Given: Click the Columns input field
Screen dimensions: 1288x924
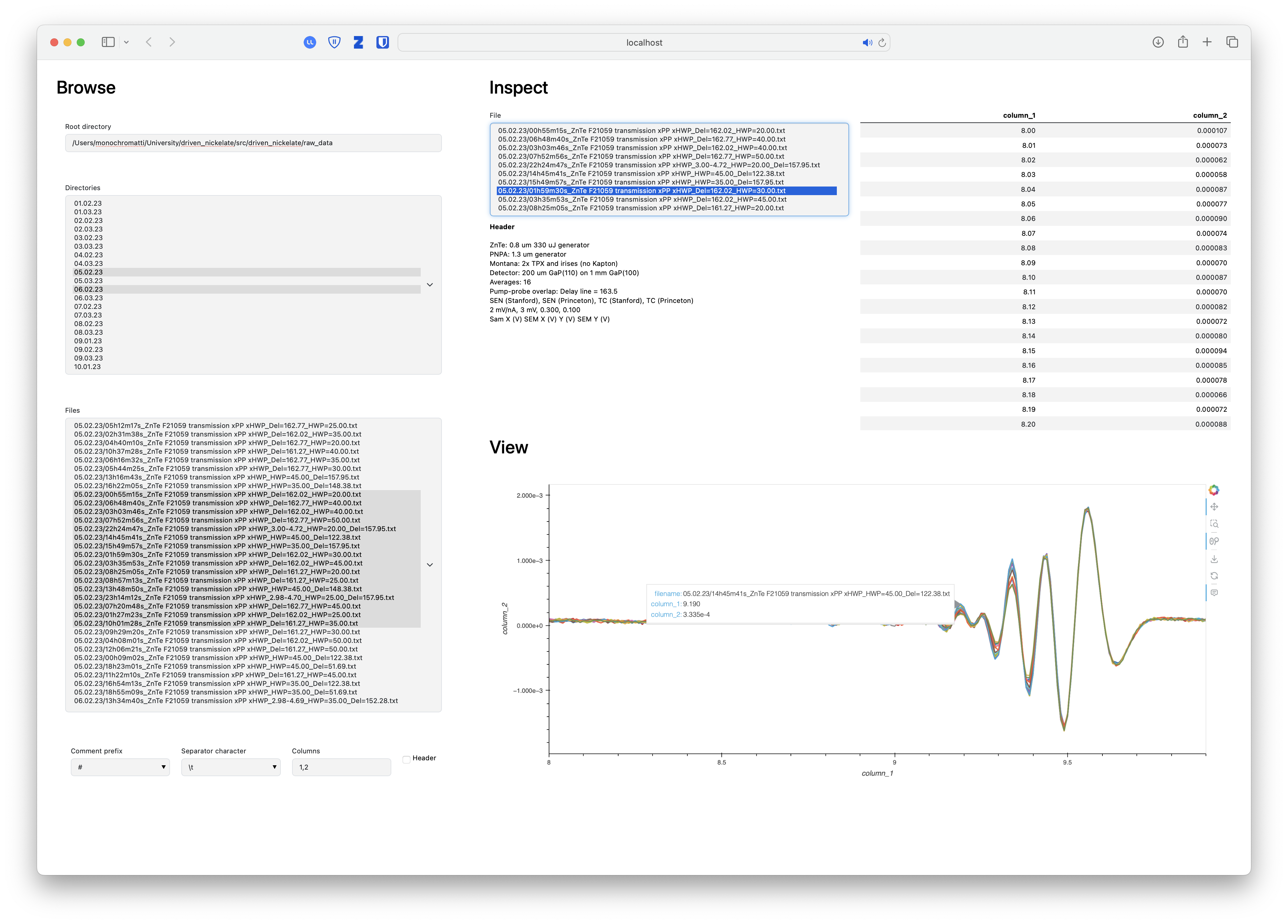Looking at the screenshot, I should (x=341, y=767).
